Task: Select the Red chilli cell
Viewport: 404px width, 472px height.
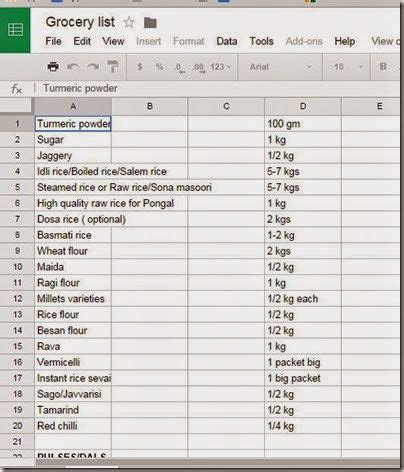Action: tap(73, 426)
